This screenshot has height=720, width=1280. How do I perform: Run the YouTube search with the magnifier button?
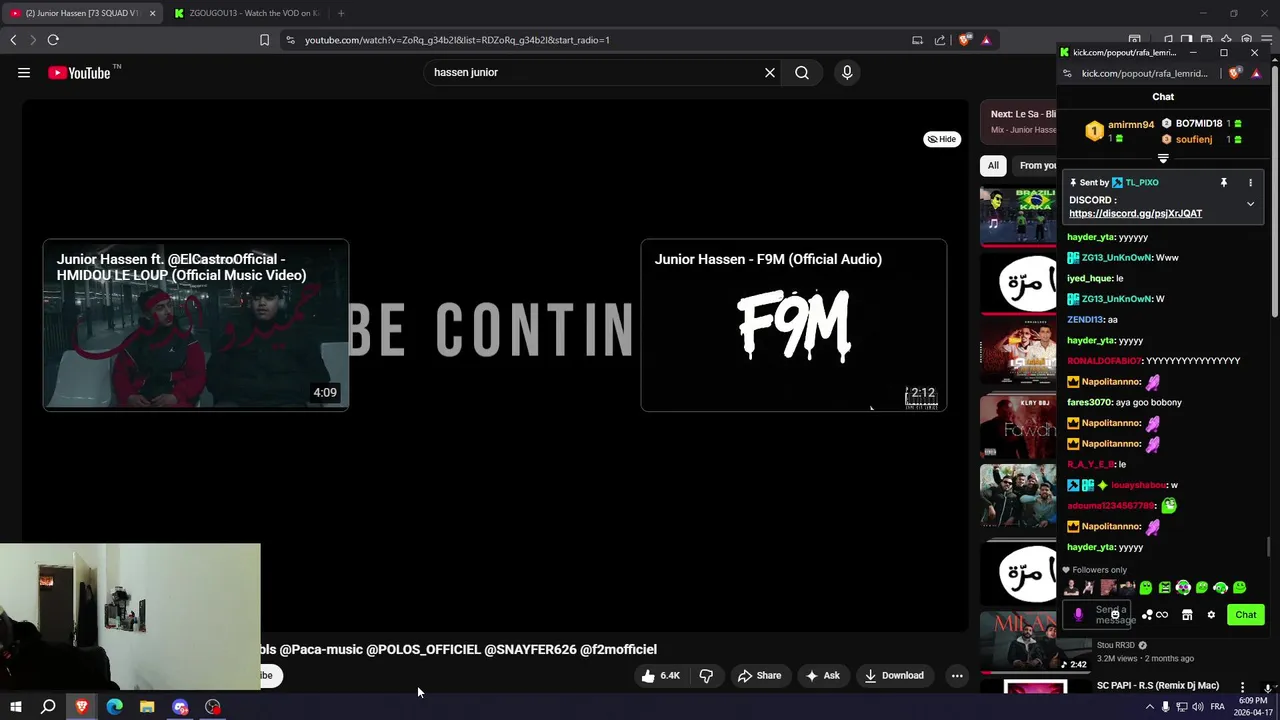click(802, 72)
